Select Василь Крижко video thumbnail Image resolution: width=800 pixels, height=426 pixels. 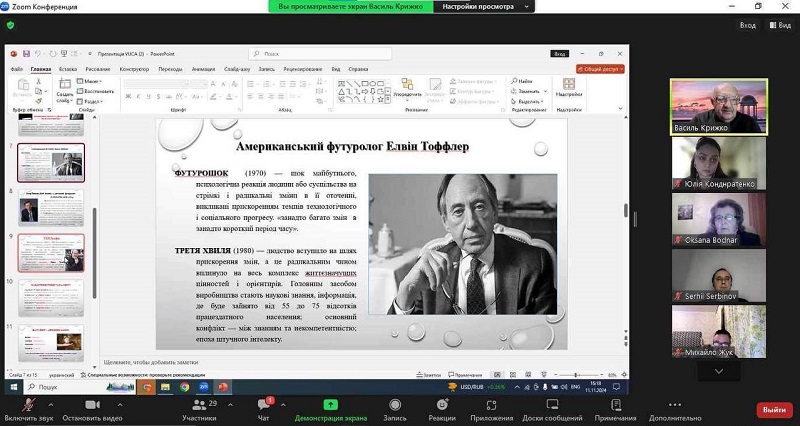tap(719, 107)
